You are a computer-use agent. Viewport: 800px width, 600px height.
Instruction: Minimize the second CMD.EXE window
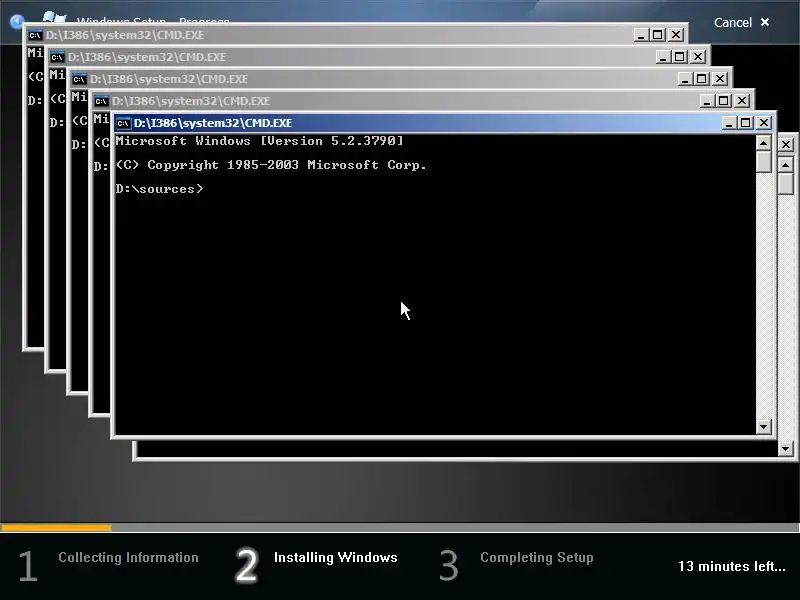707,101
